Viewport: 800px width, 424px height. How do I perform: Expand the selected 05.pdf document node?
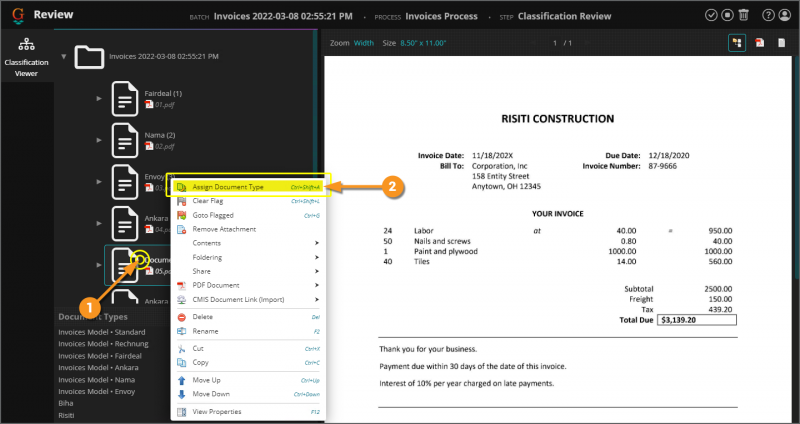point(99,265)
